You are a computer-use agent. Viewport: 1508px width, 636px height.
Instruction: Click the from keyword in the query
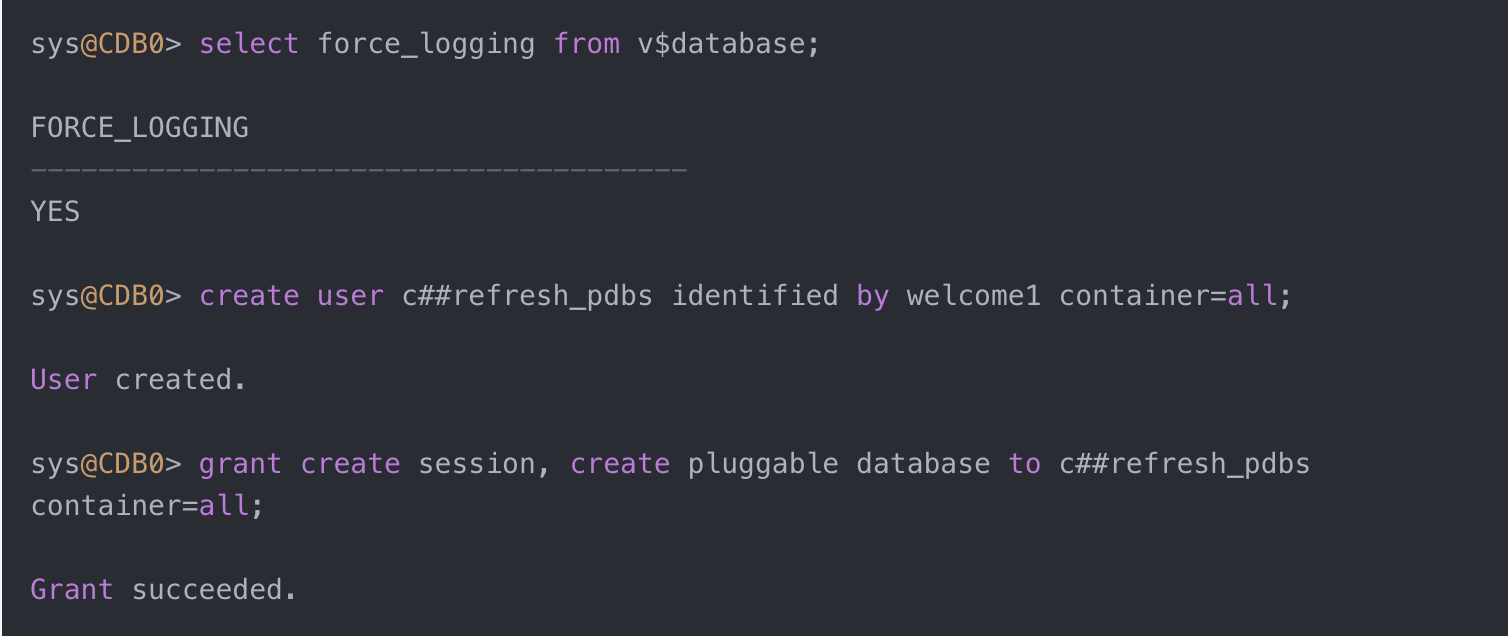tap(587, 45)
